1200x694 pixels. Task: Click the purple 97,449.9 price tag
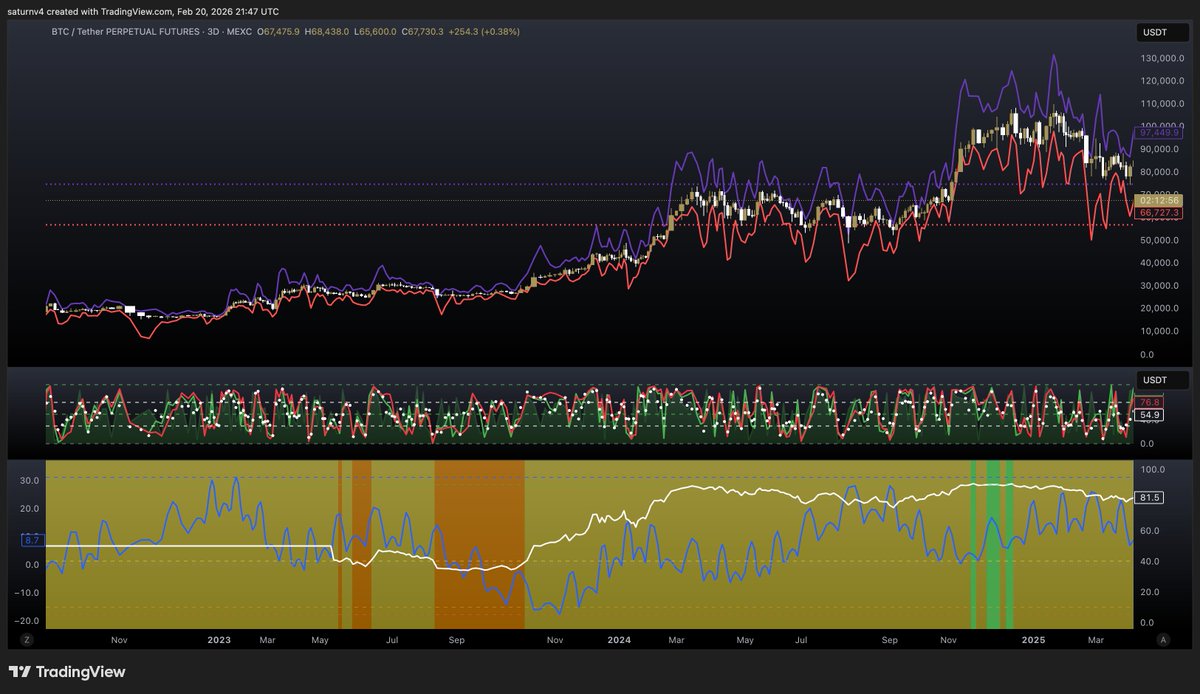pyautogui.click(x=1160, y=132)
